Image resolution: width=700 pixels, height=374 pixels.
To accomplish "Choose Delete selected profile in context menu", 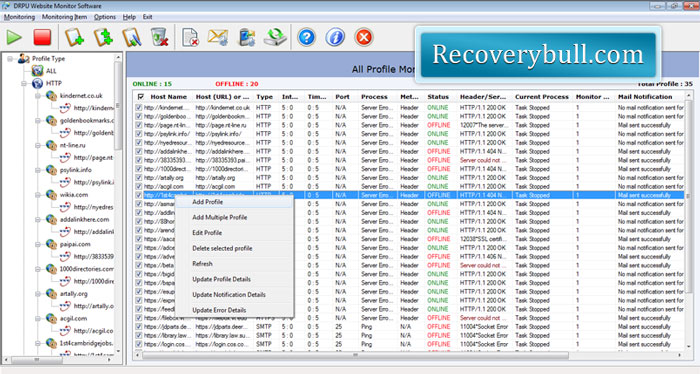I will [x=235, y=248].
